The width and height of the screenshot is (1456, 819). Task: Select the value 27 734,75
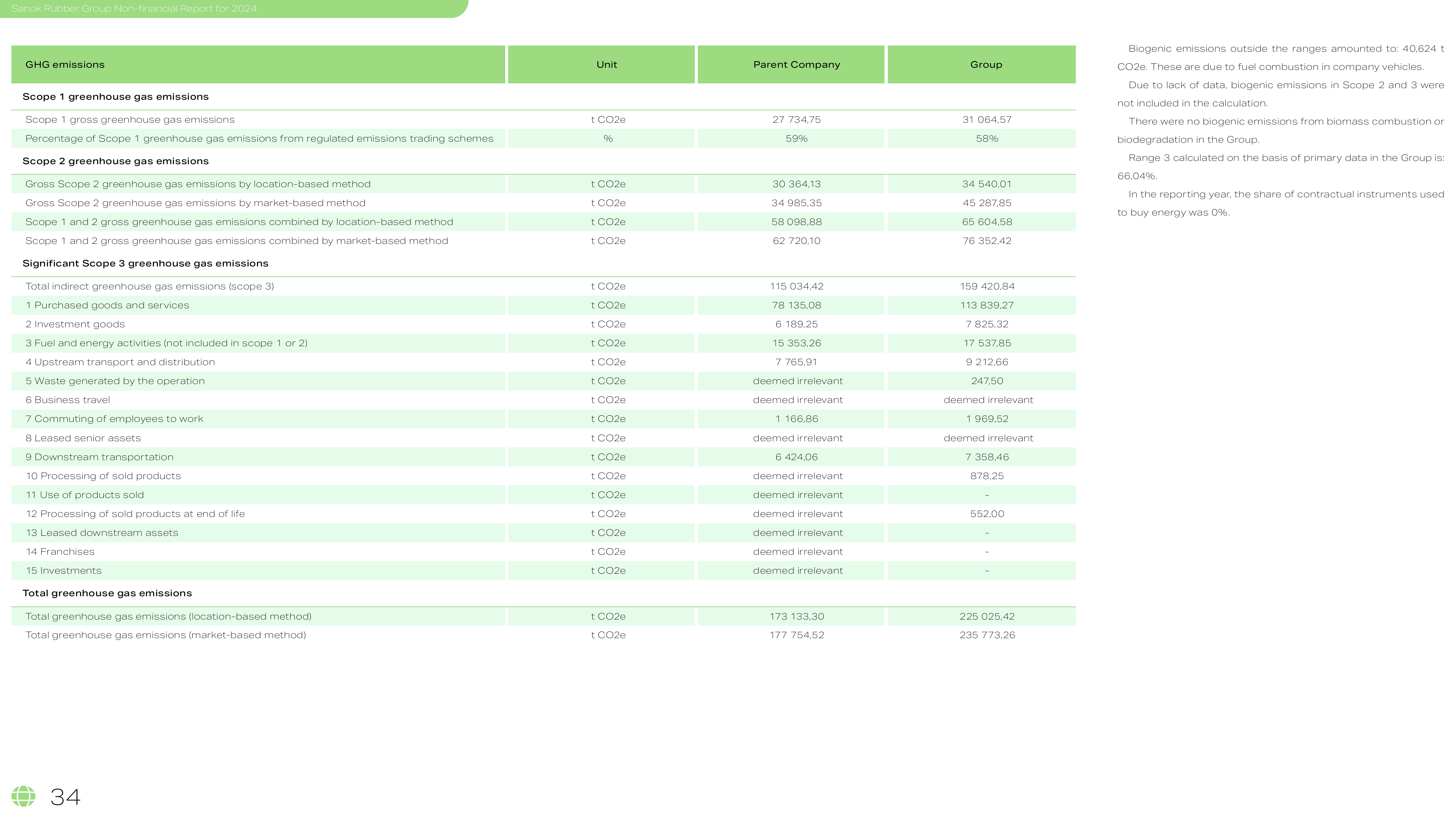[x=797, y=120]
